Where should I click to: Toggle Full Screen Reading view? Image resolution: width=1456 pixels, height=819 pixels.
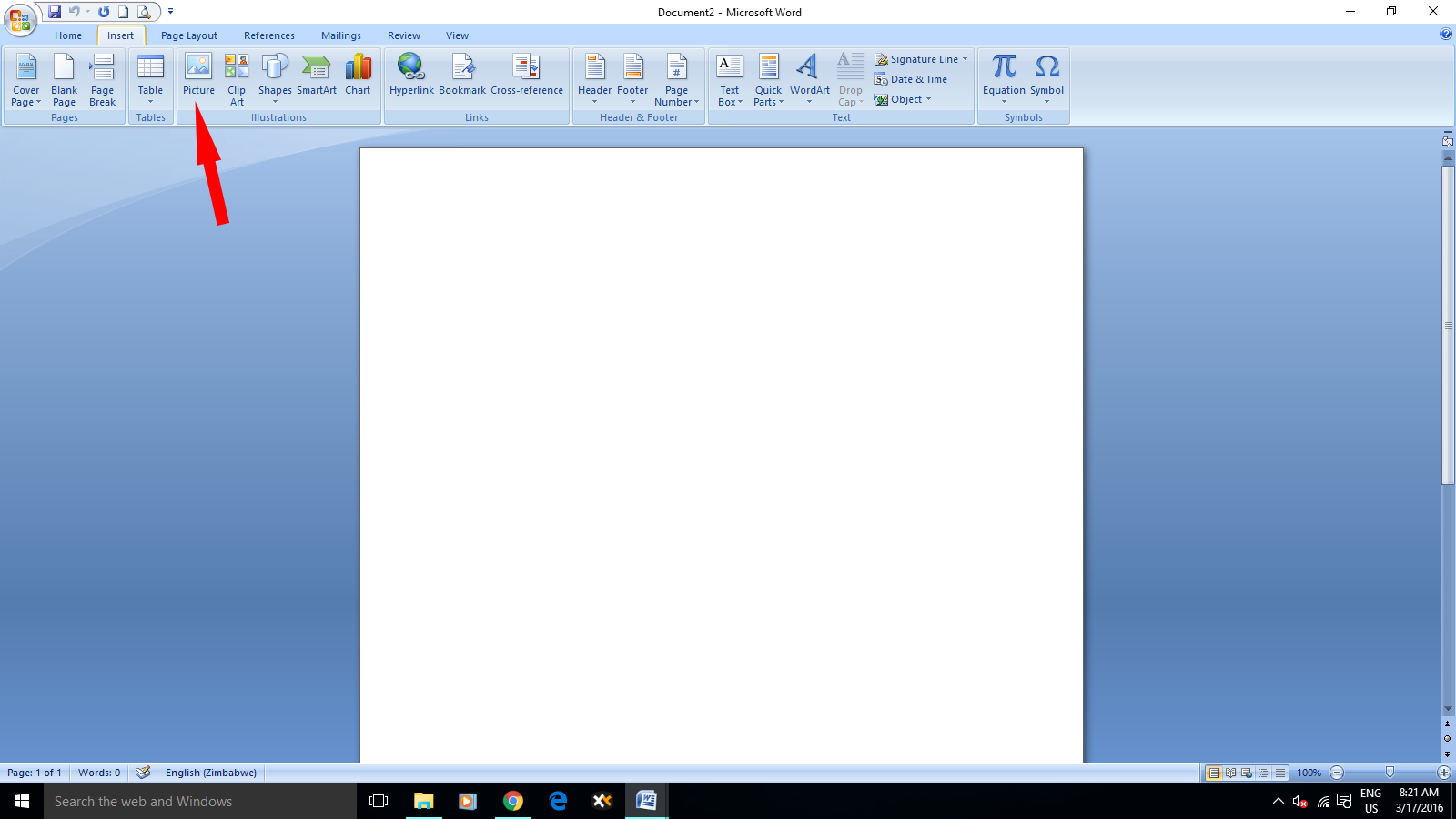(1230, 773)
